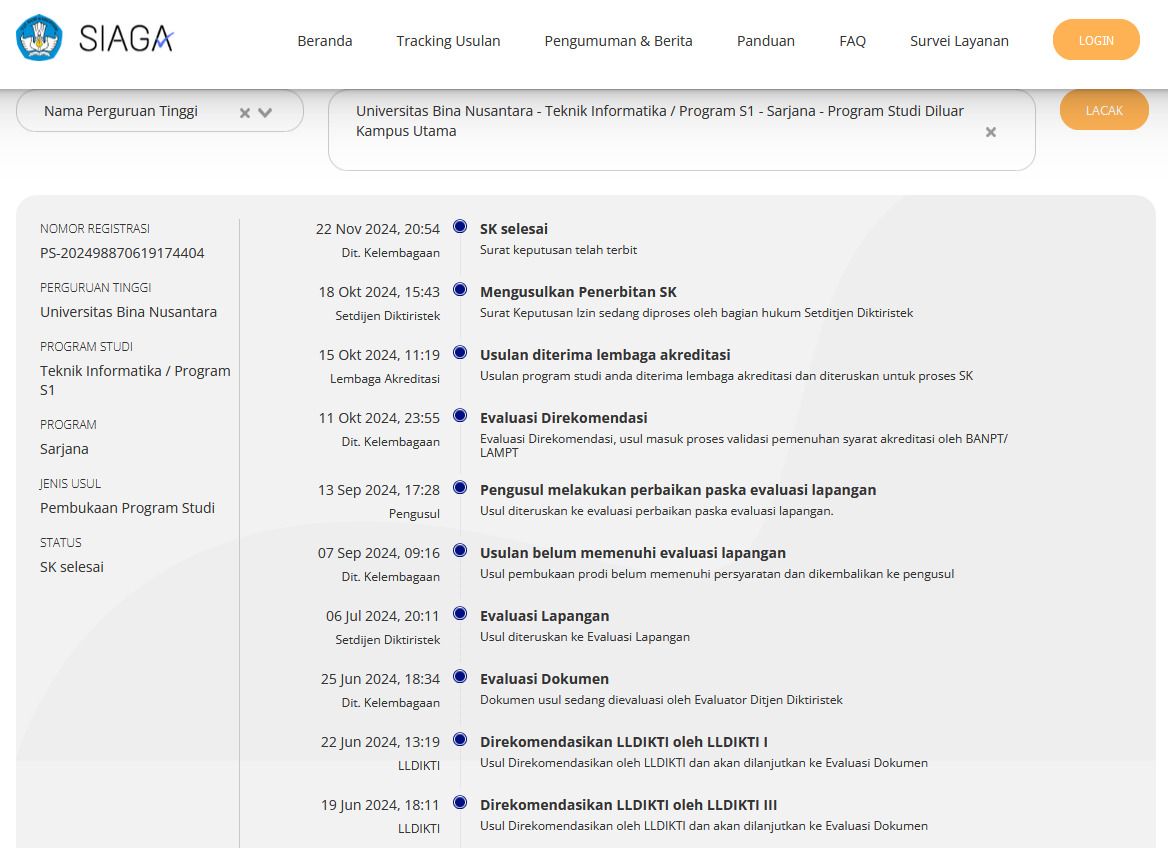Click the NOMOR REGISTRASI label
The height and width of the screenshot is (848, 1168).
(x=95, y=229)
